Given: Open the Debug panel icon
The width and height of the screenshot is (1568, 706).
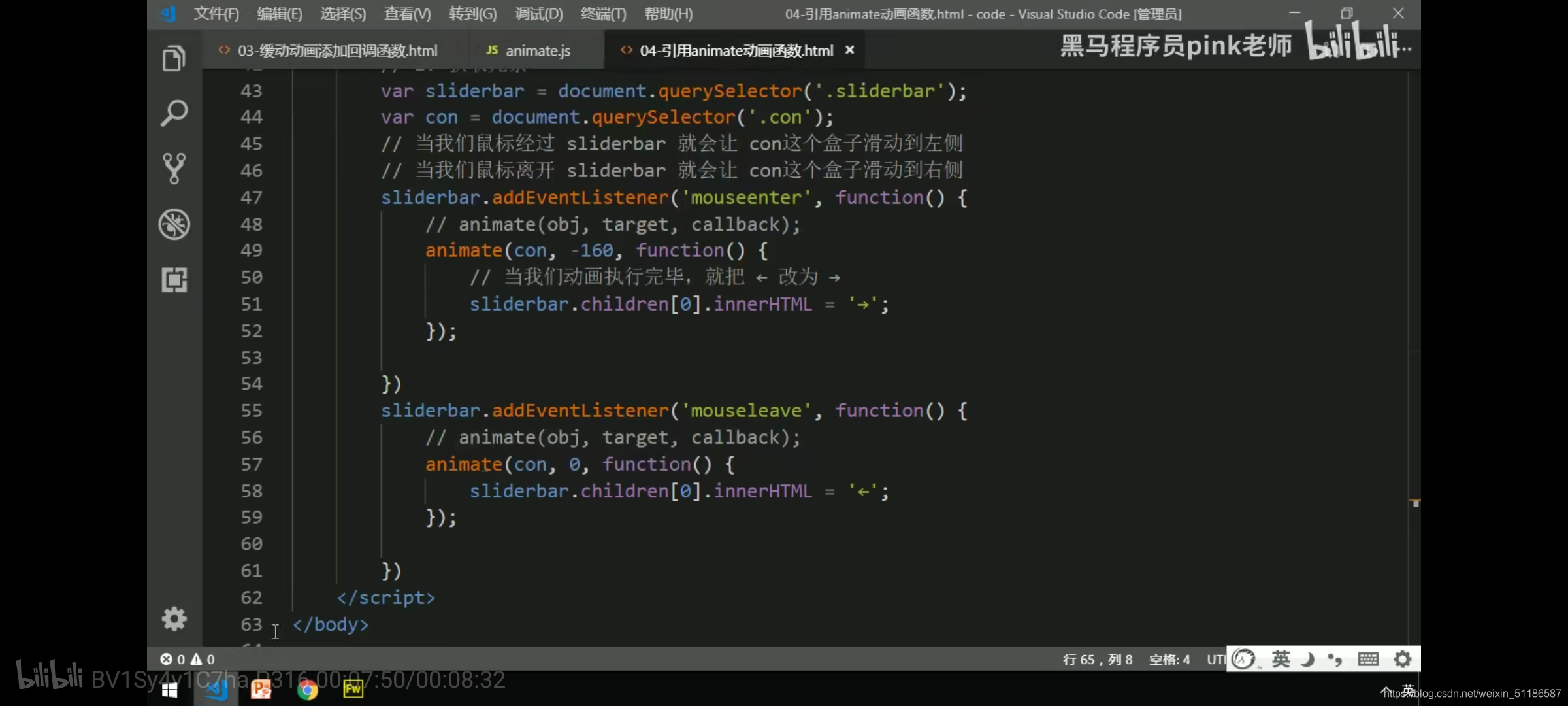Looking at the screenshot, I should [x=174, y=224].
